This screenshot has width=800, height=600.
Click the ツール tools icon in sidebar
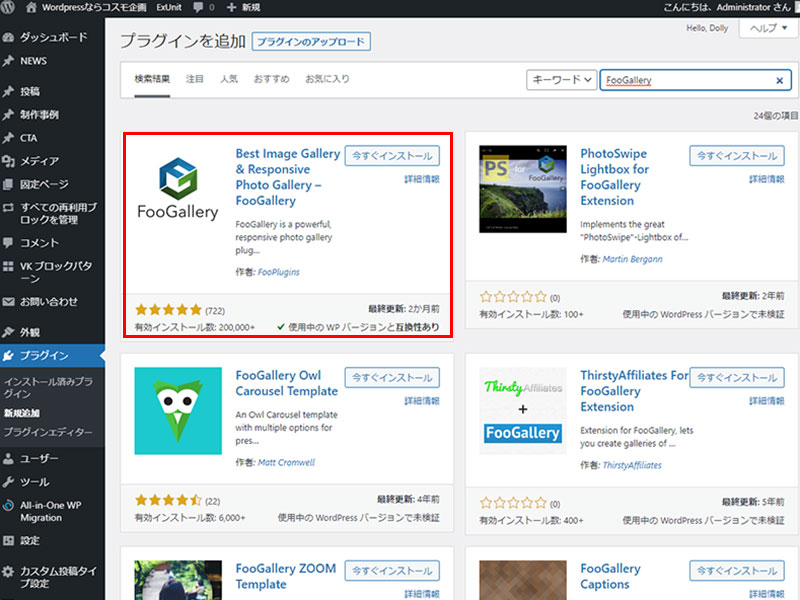[10, 481]
